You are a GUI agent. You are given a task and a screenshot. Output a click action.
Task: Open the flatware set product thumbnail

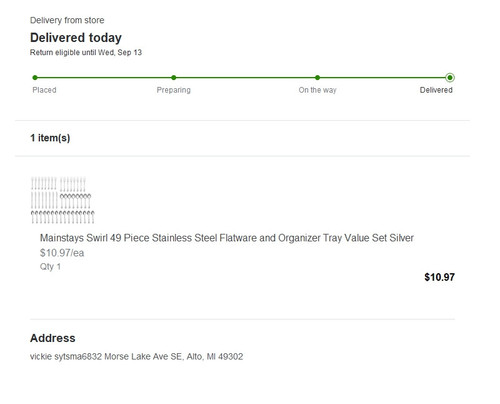click(x=63, y=200)
